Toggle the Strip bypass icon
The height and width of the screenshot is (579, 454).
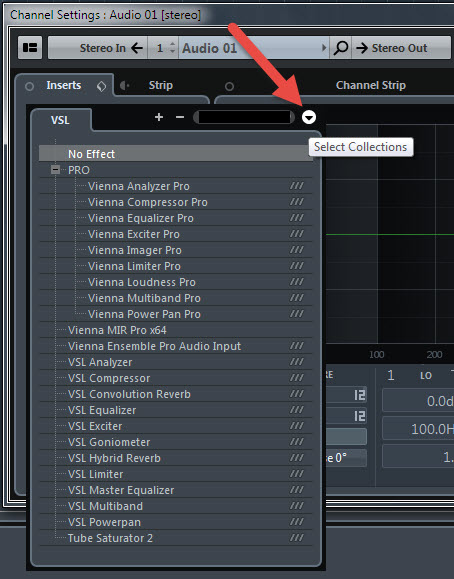pos(124,86)
